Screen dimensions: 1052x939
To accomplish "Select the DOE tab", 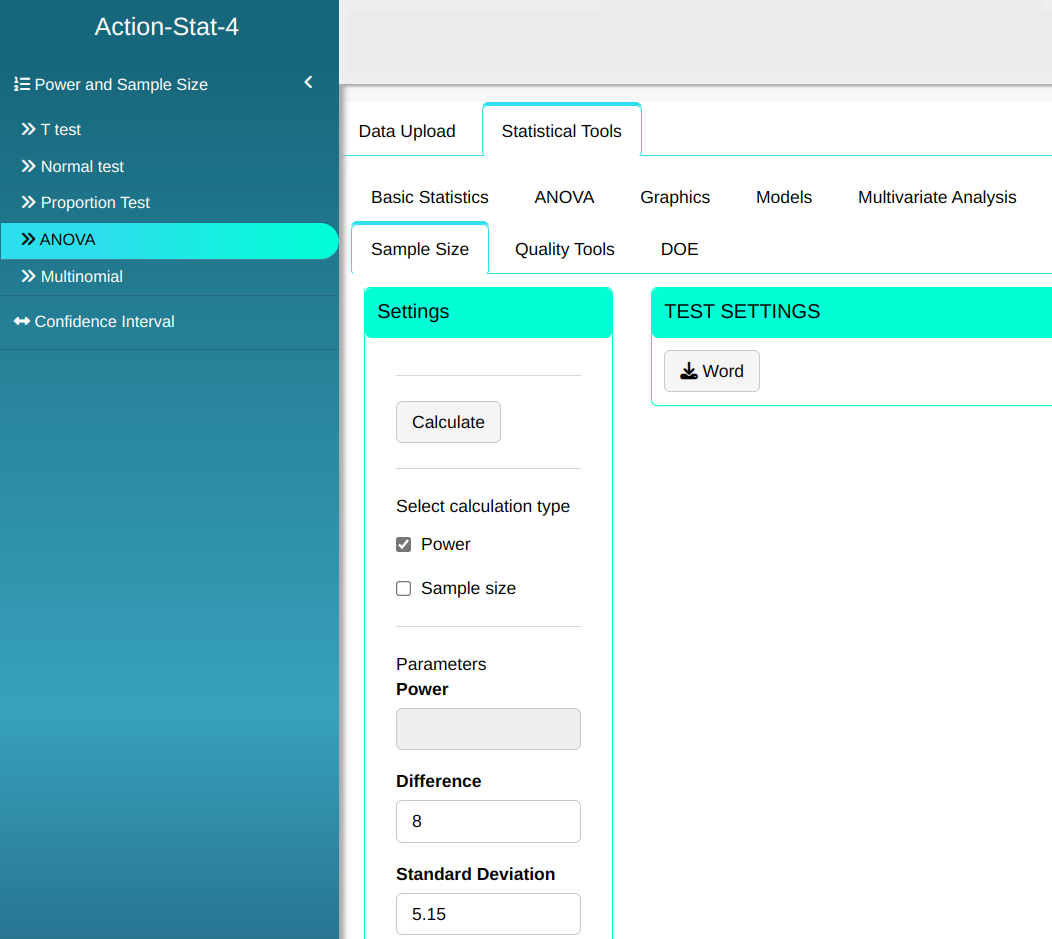I will pos(679,249).
